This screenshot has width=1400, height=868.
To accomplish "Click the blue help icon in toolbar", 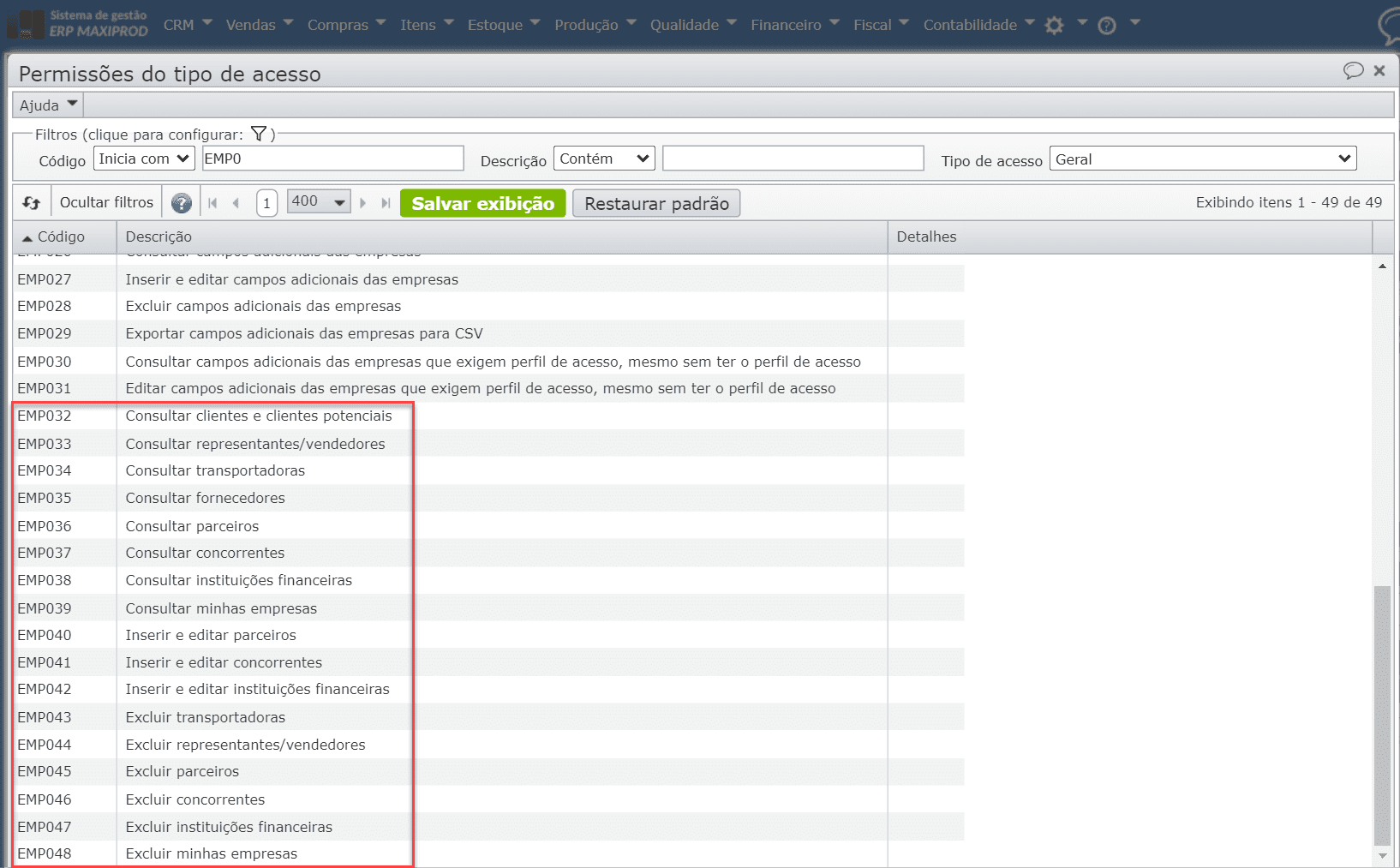I will 182,203.
